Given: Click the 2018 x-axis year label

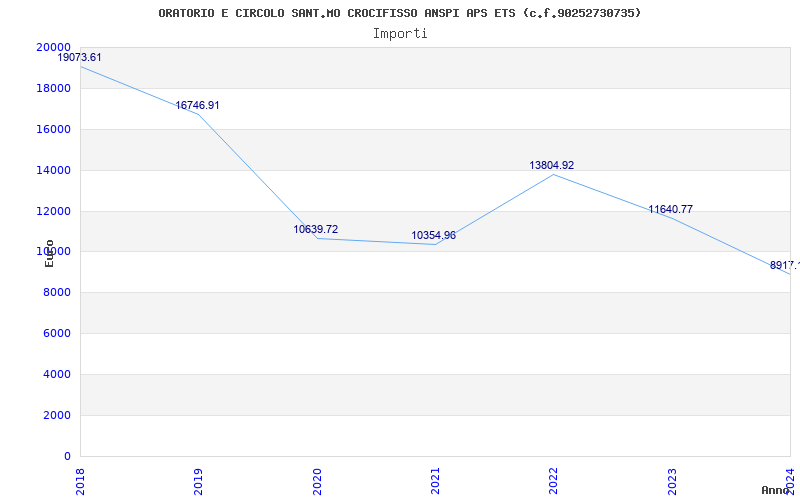Looking at the screenshot, I should (x=80, y=481).
